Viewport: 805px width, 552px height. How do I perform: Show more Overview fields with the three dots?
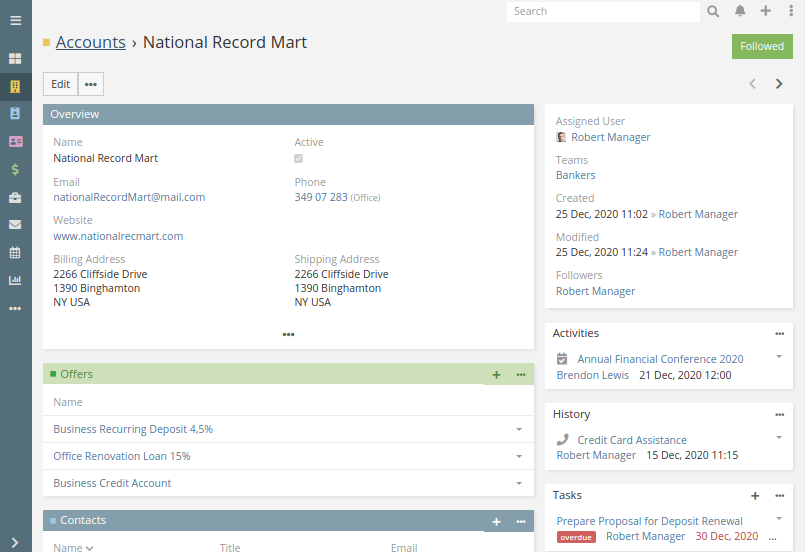click(289, 335)
